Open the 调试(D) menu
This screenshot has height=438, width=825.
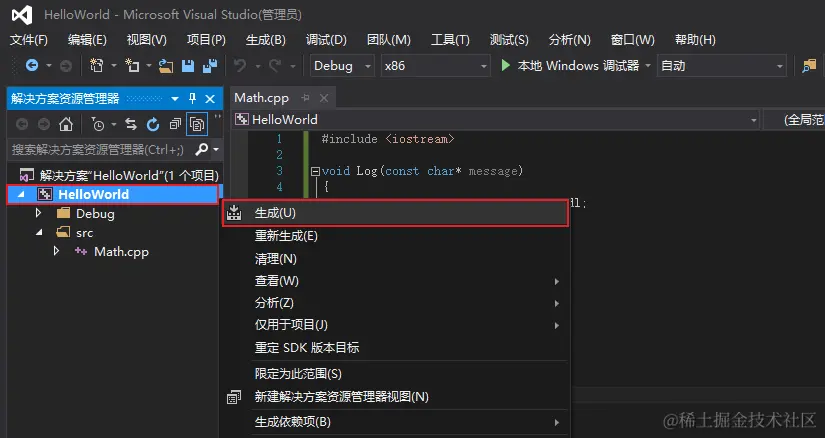coord(326,40)
